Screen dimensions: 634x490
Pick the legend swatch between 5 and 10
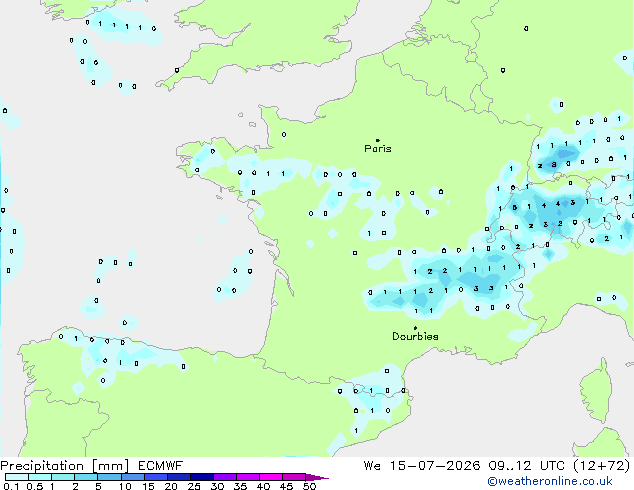point(109,477)
